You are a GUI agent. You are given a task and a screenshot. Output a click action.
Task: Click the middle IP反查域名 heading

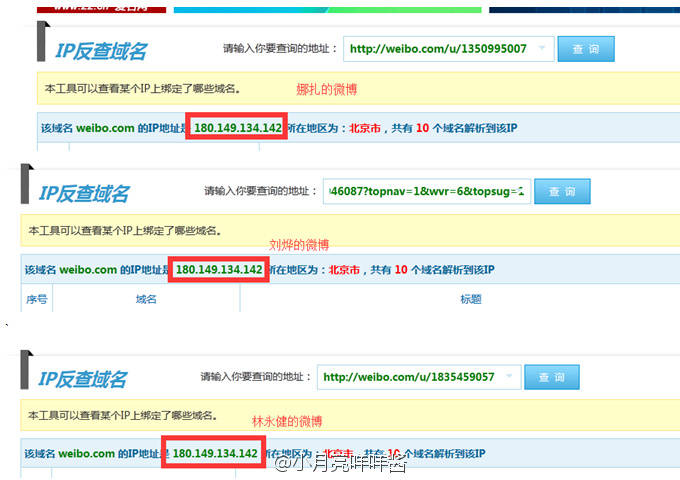coord(84,194)
